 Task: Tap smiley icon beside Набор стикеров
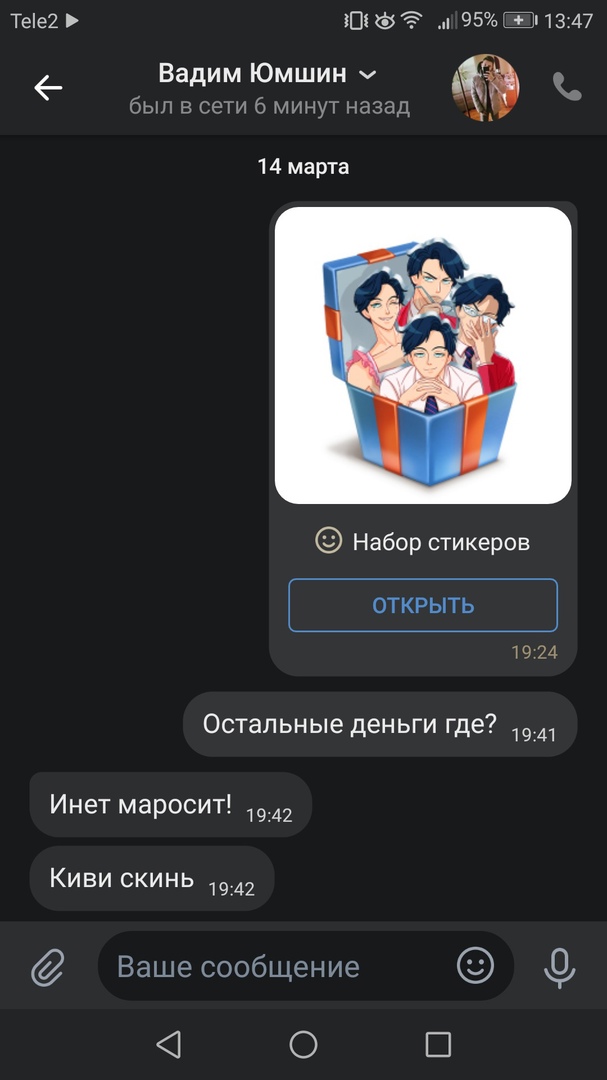[x=329, y=541]
